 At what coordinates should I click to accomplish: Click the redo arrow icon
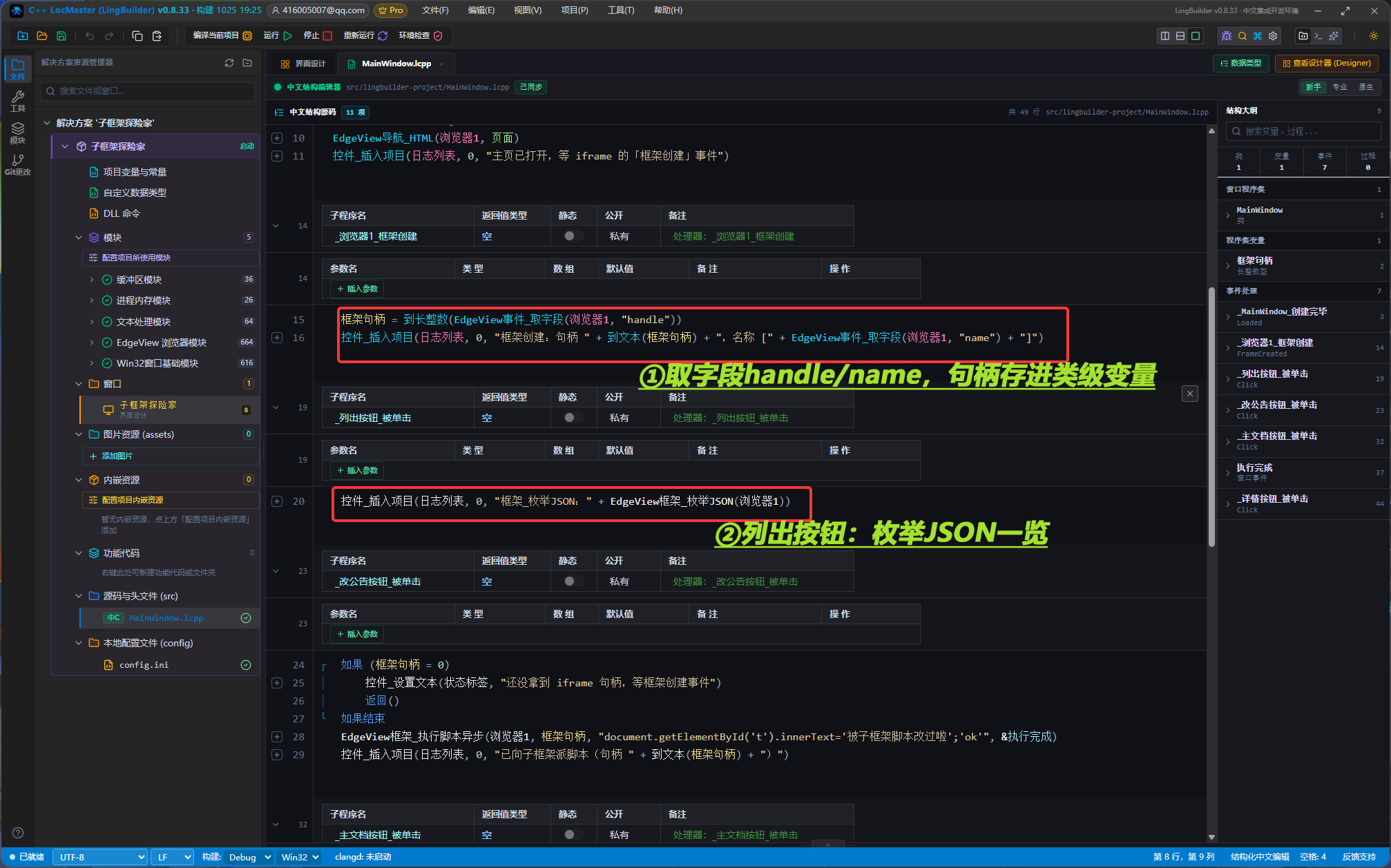(x=109, y=36)
